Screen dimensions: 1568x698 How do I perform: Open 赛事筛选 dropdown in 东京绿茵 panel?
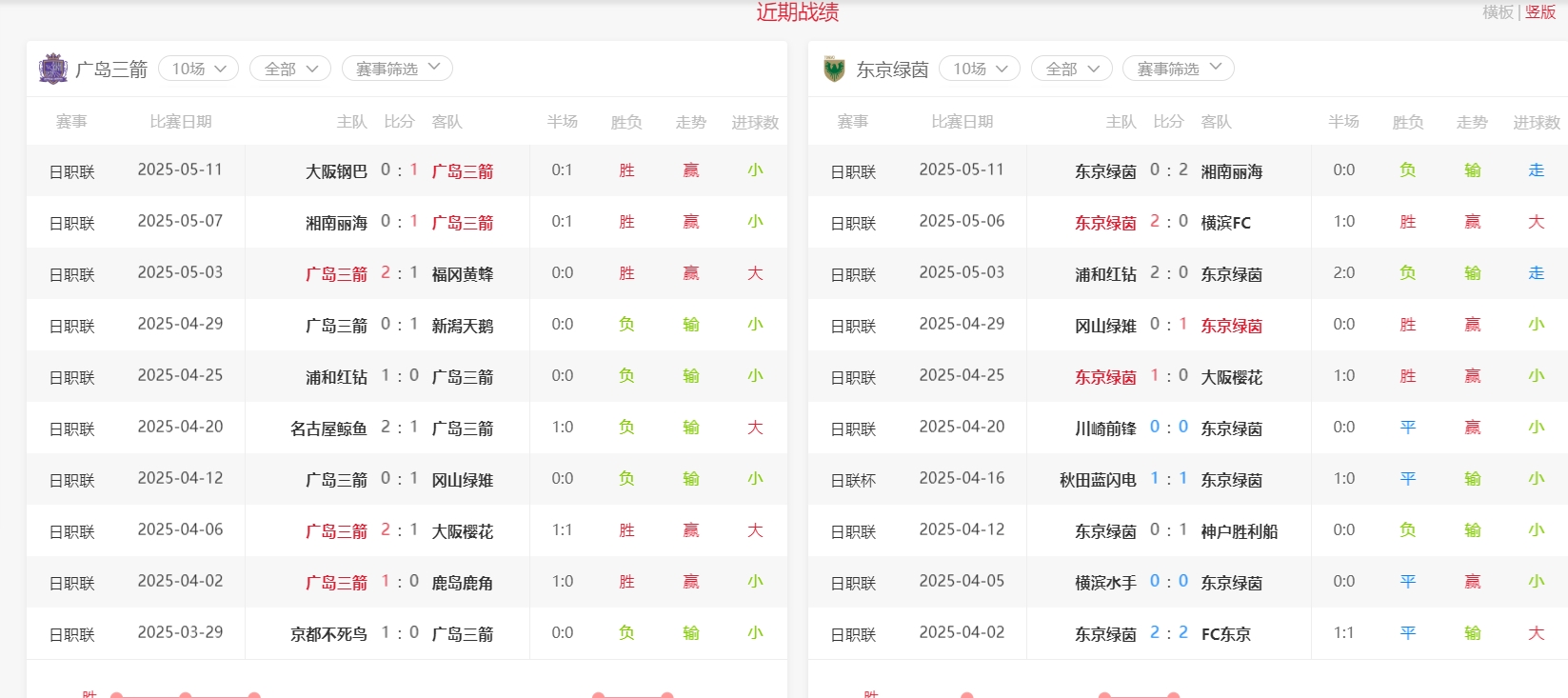click(x=1179, y=69)
